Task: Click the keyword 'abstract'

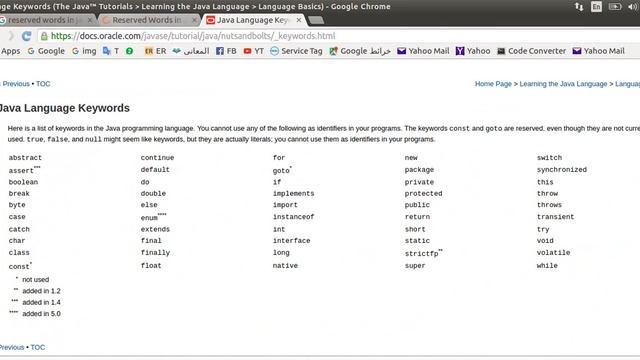Action: tap(25, 158)
